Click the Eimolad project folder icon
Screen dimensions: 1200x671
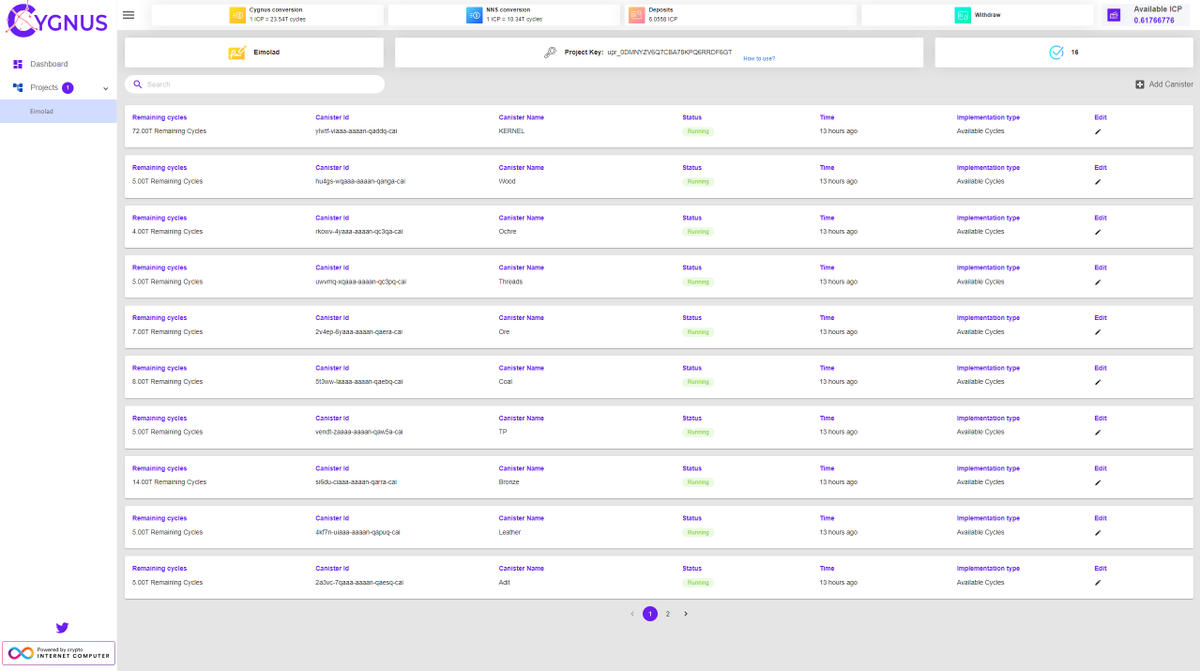(x=237, y=52)
